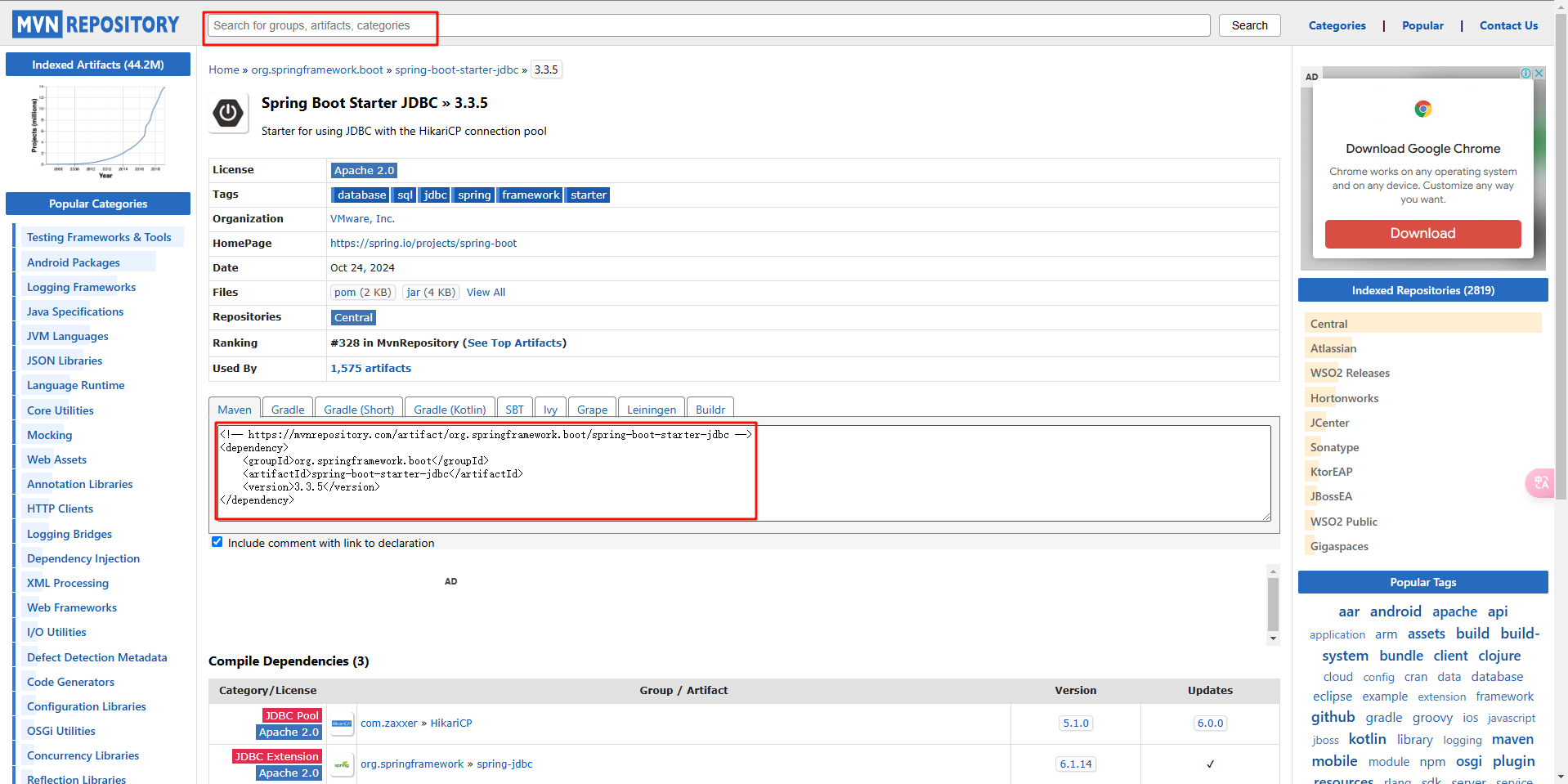The width and height of the screenshot is (1568, 784).
Task: Switch to the Gradle (Kotlin) tab
Action: coord(450,410)
